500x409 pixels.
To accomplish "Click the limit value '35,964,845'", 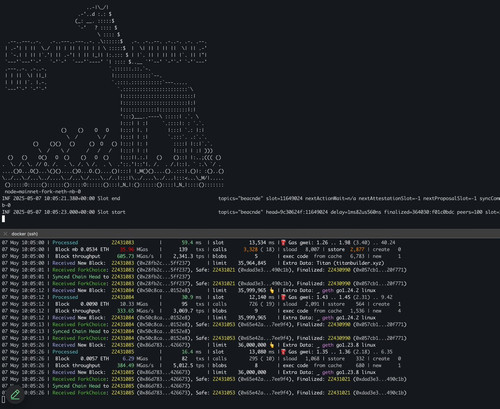I will pos(252,263).
